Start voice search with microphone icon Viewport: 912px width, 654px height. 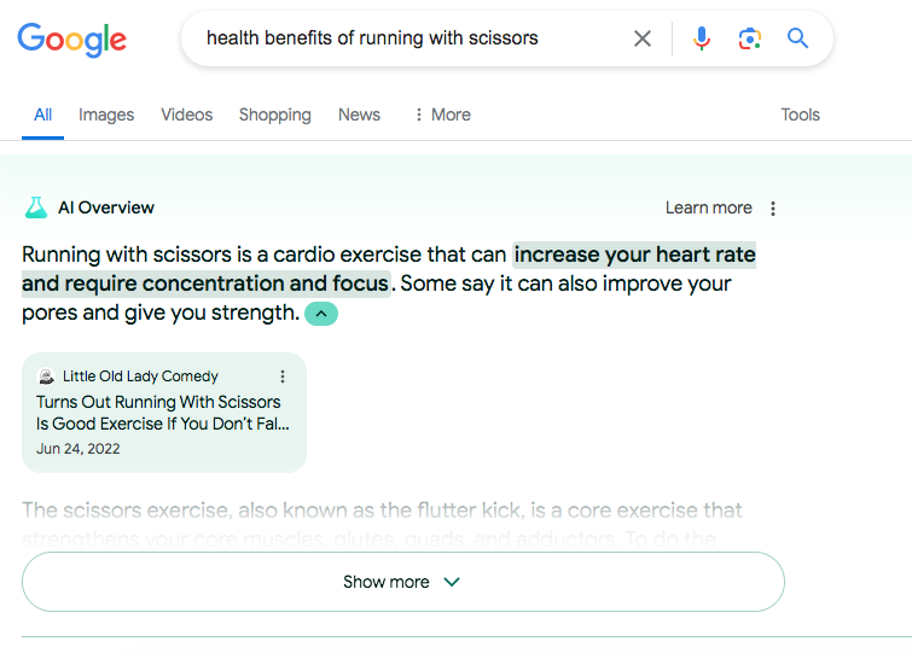pos(702,39)
